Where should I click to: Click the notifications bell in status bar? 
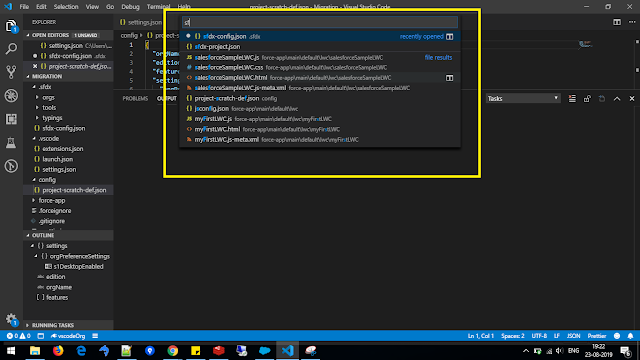(630, 336)
